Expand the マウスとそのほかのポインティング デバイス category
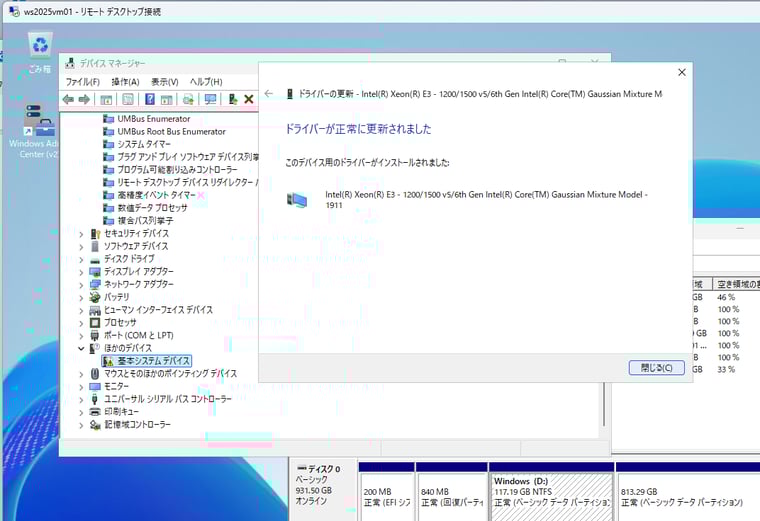 tap(81, 374)
